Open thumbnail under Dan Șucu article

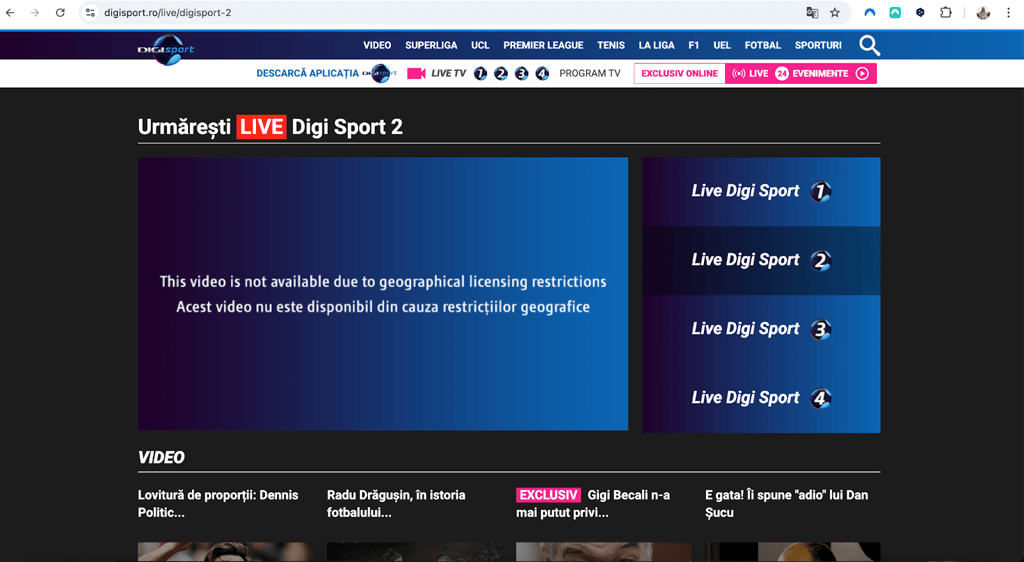[793, 552]
